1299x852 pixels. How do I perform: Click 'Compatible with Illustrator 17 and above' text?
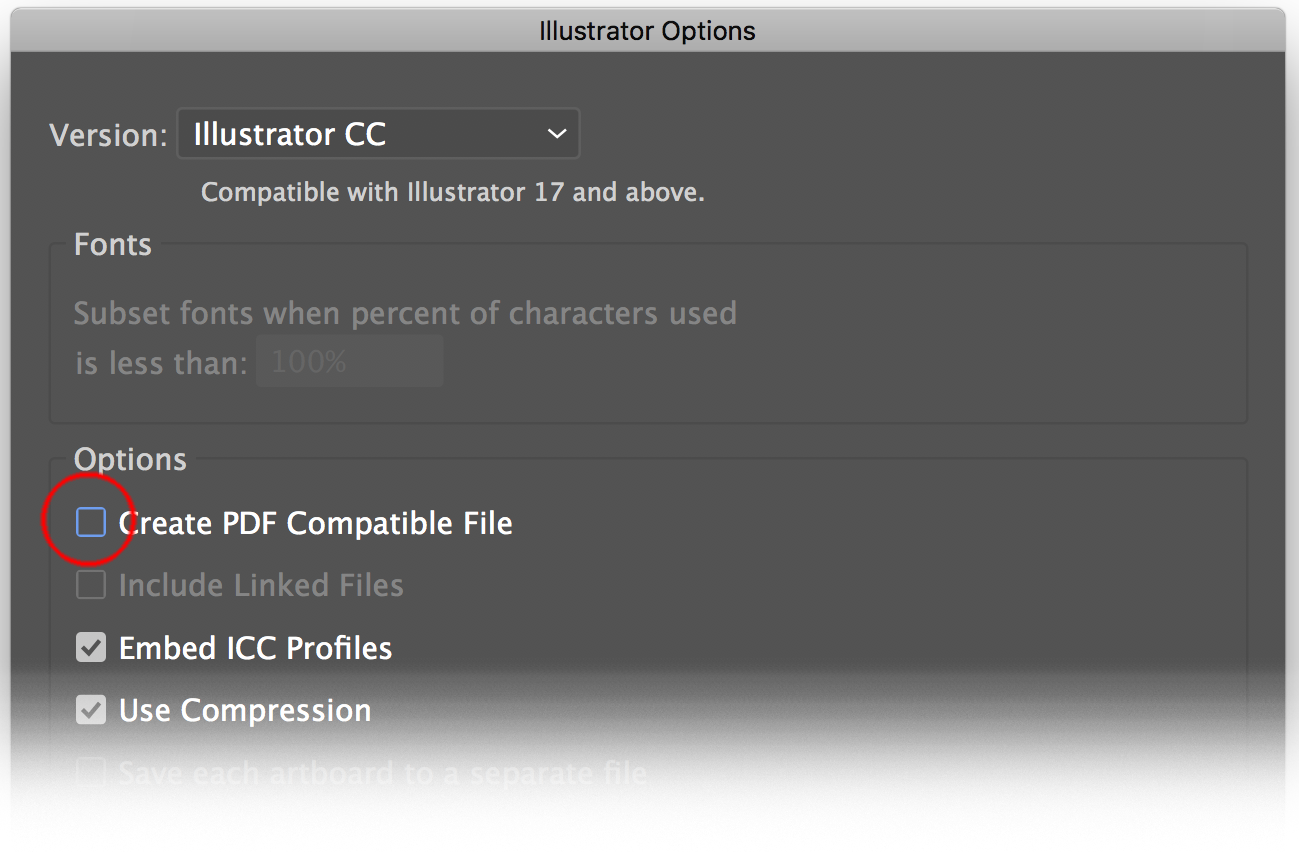452,192
